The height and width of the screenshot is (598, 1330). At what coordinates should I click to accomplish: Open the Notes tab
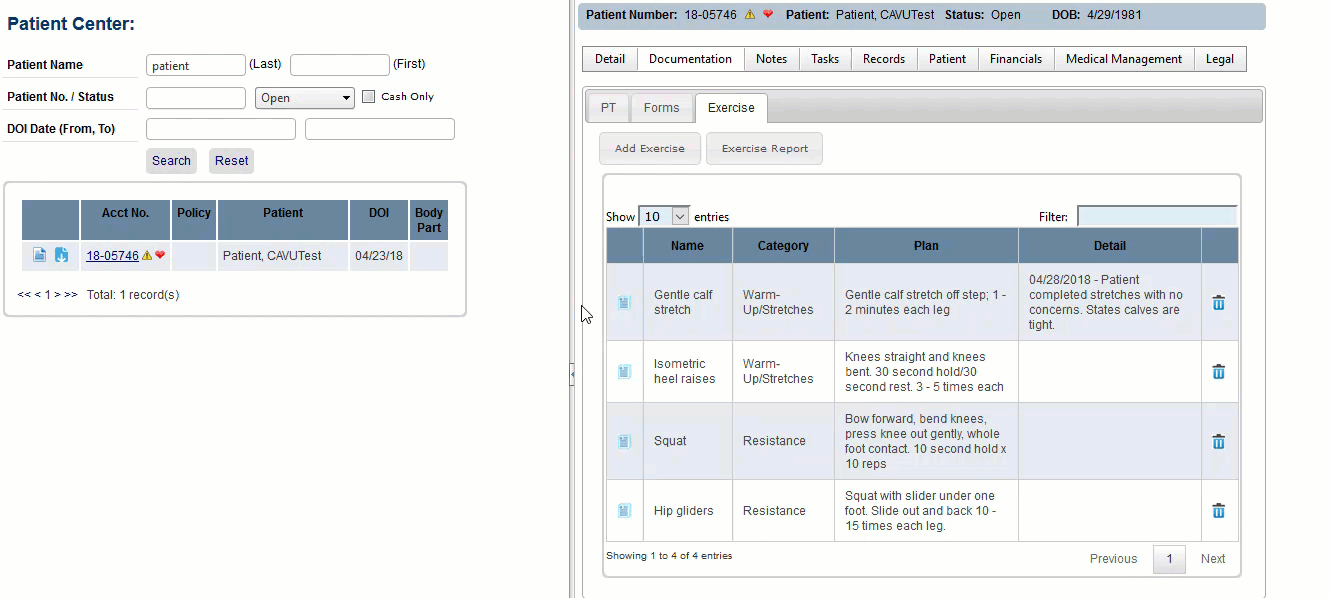coord(772,59)
